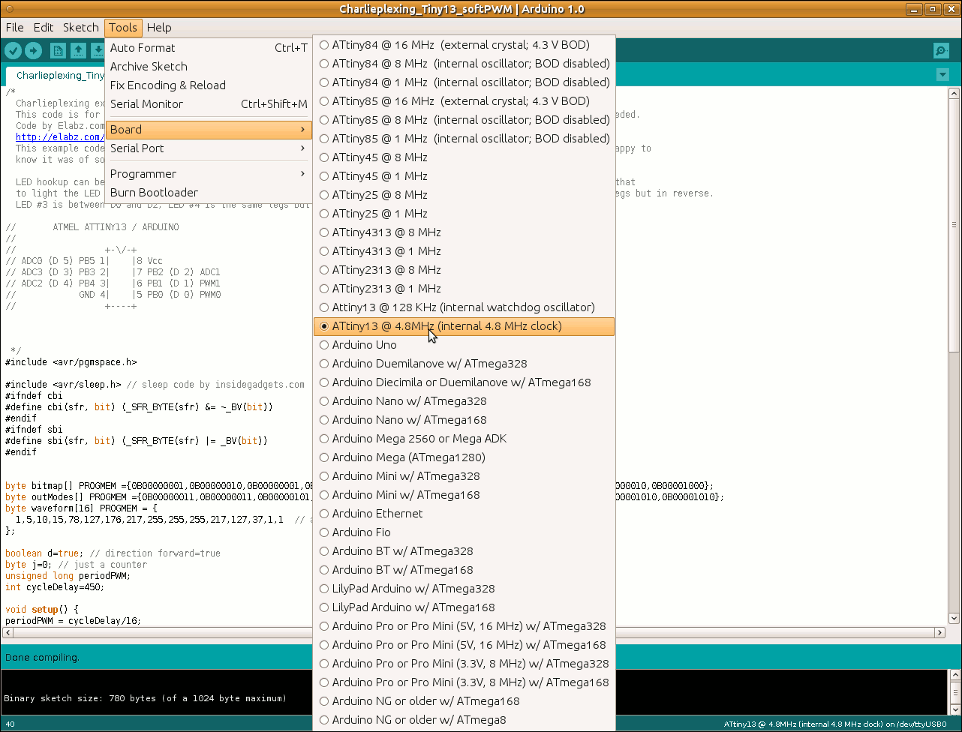Open a new sketch with the New icon
The image size is (962, 732).
point(56,50)
